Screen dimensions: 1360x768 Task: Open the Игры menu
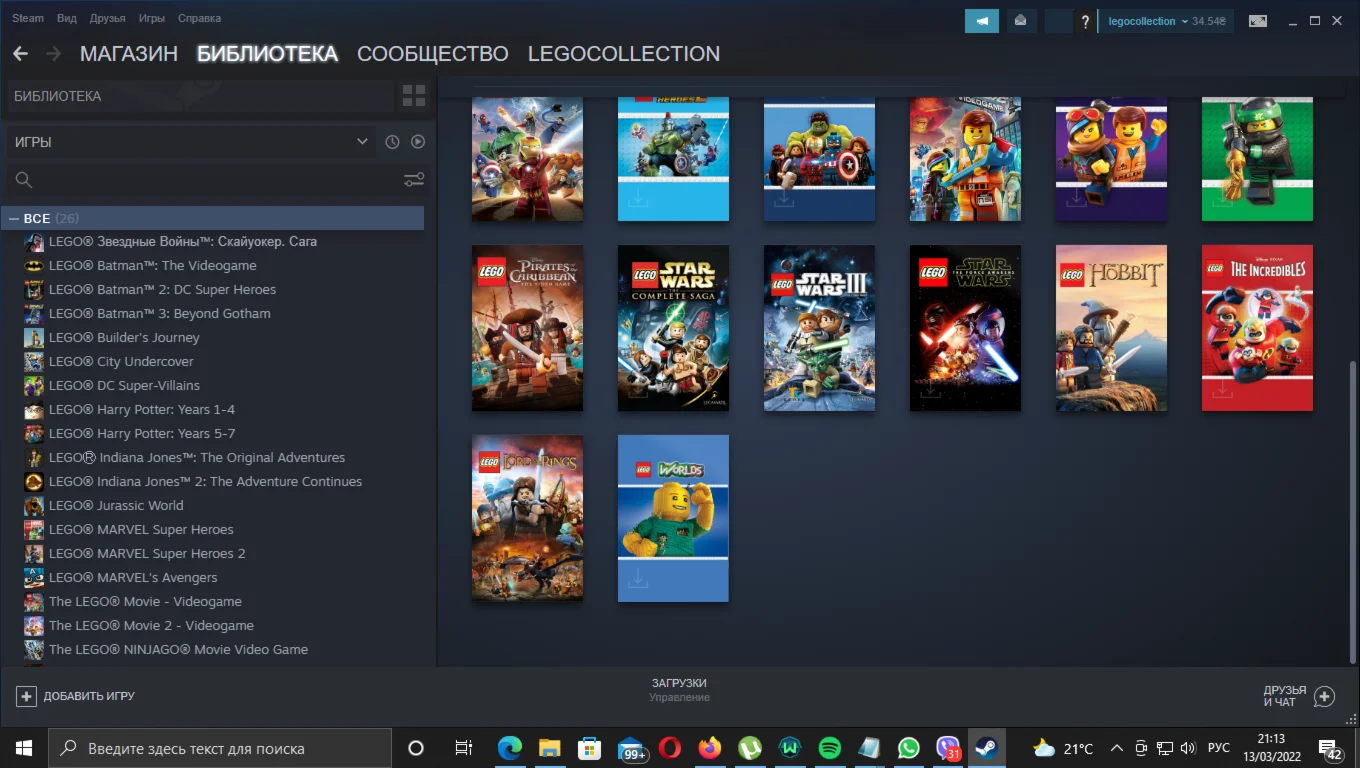[151, 18]
